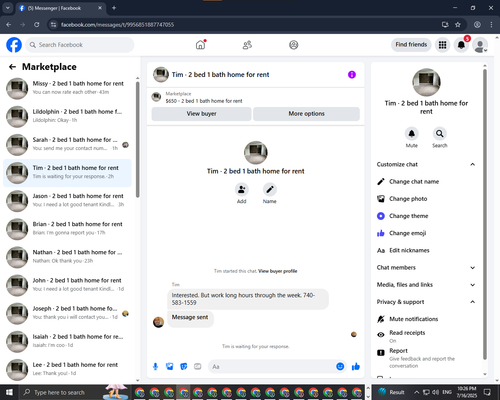Open the Jason conversation
This screenshot has width=500, height=400.
(67, 201)
